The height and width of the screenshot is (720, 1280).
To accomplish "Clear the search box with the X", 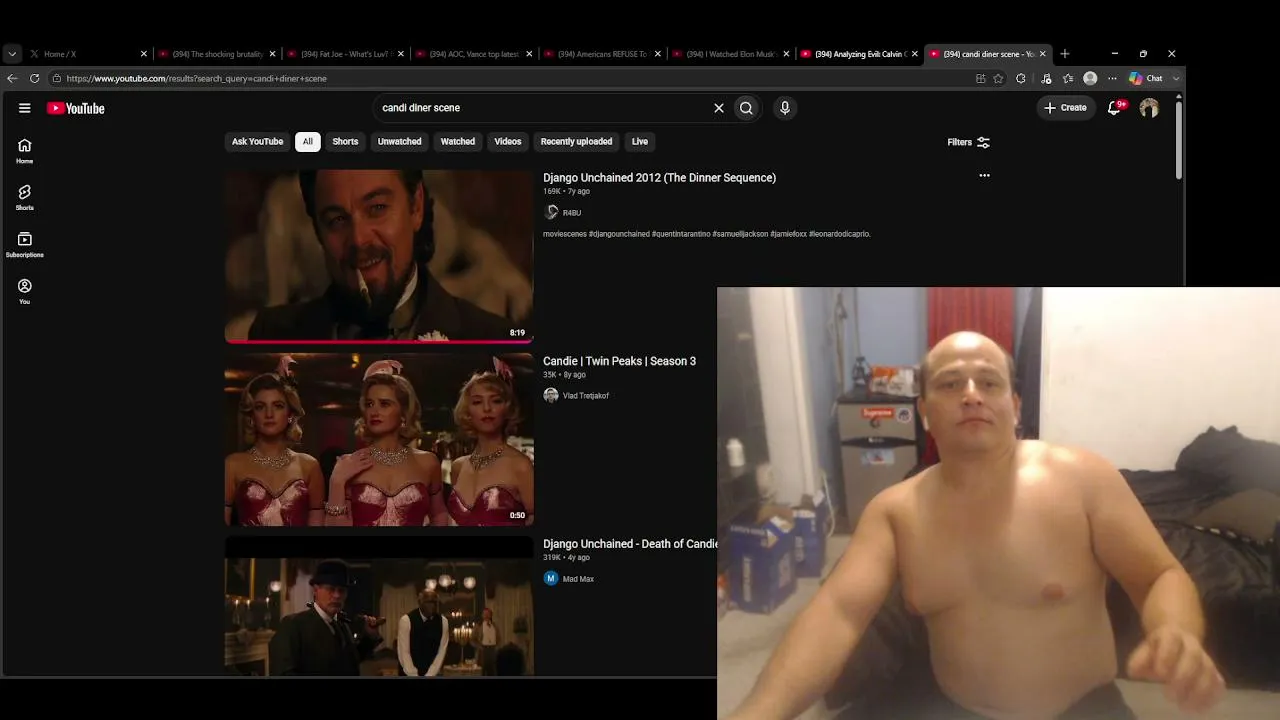I will (718, 108).
